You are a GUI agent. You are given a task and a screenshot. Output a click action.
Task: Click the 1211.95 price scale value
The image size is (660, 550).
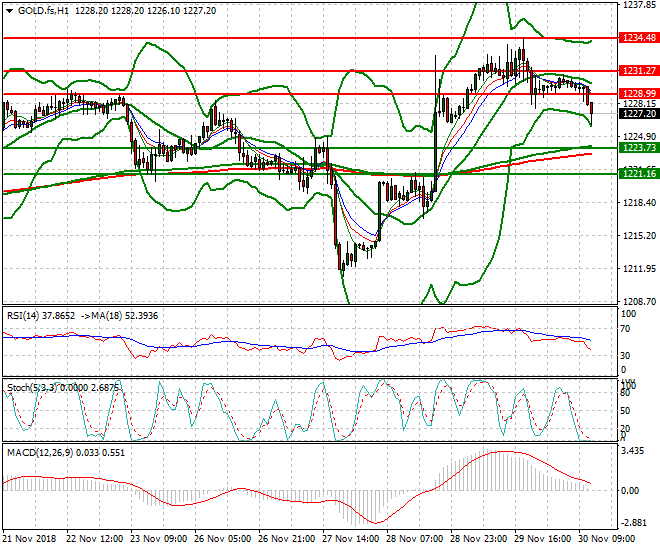[639, 268]
